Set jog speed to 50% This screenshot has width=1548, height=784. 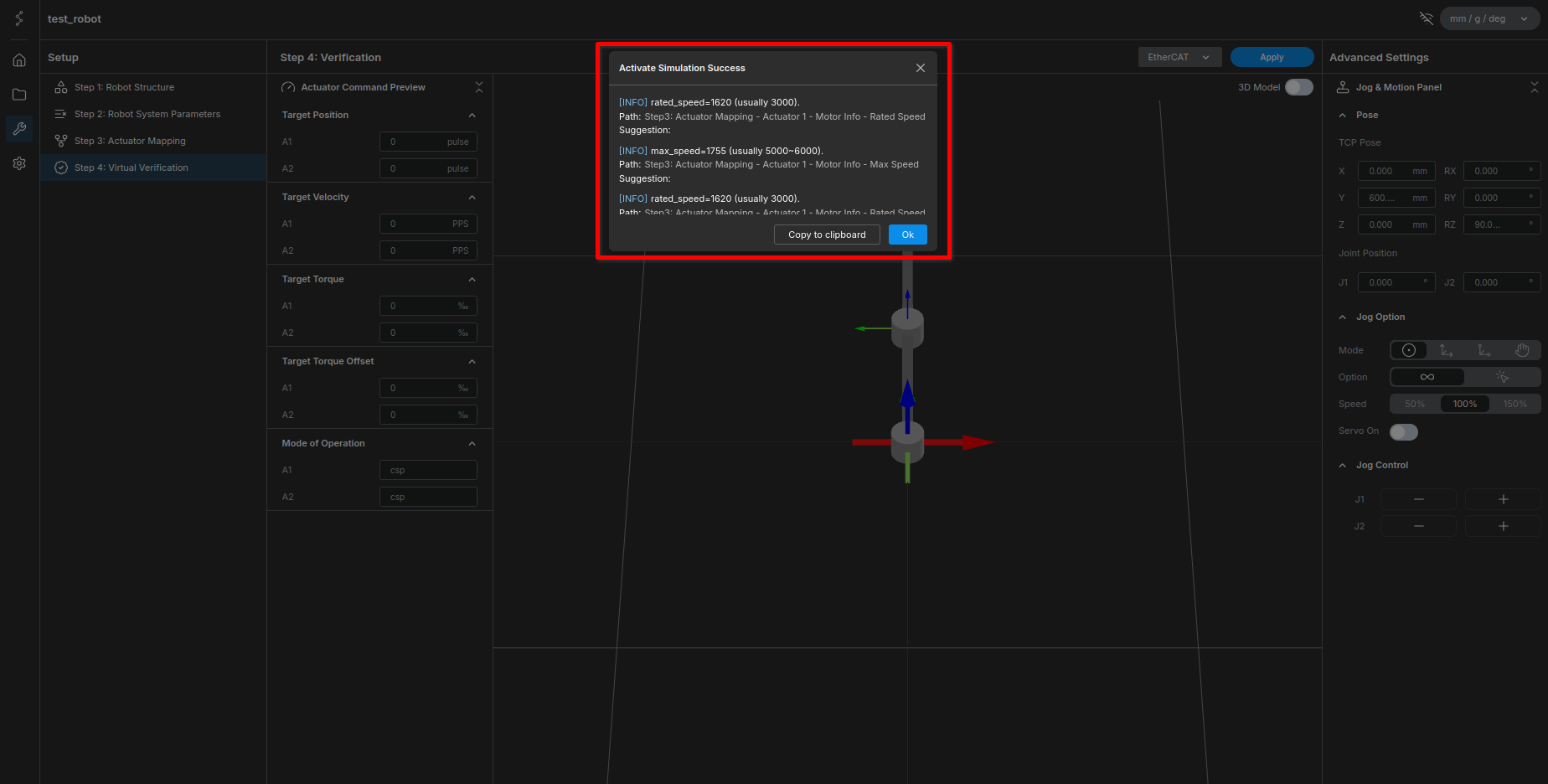(1415, 404)
